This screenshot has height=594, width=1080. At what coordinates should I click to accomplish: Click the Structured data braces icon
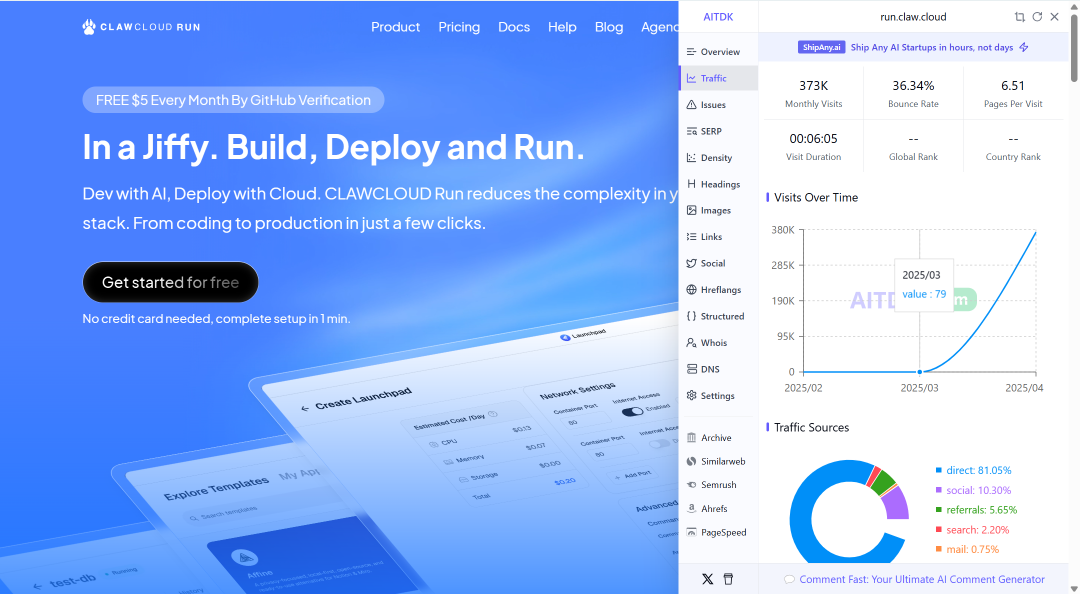692,316
